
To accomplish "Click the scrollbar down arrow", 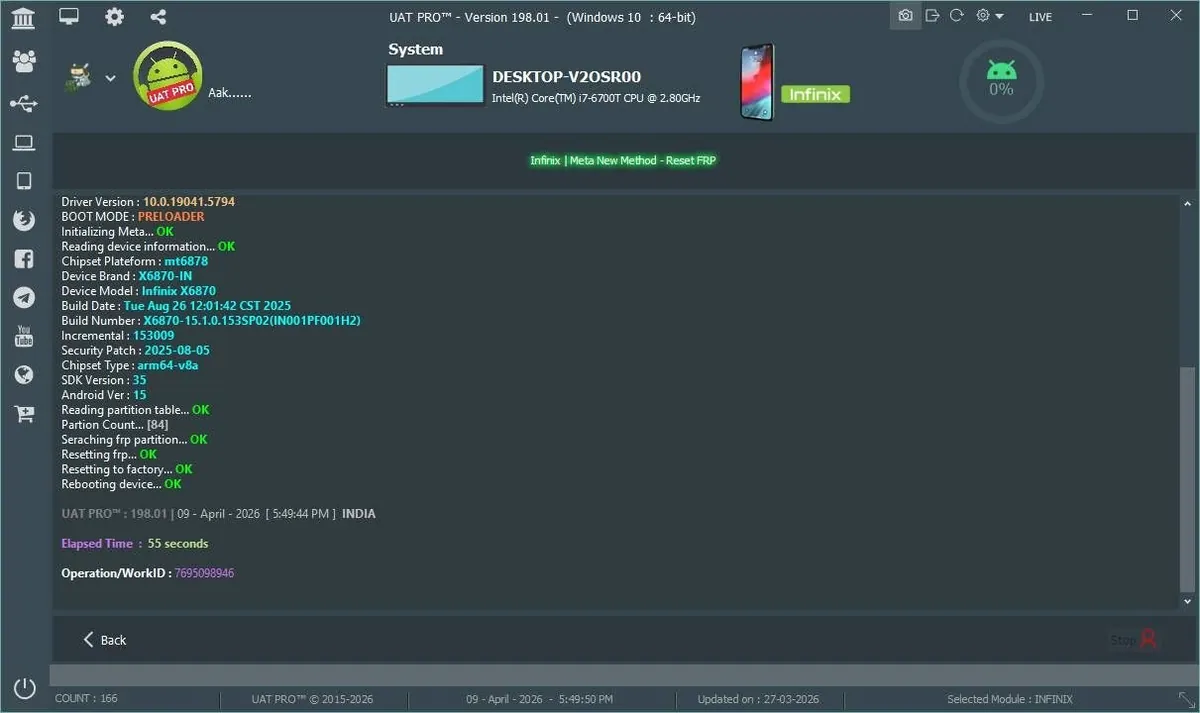I will (x=1187, y=601).
